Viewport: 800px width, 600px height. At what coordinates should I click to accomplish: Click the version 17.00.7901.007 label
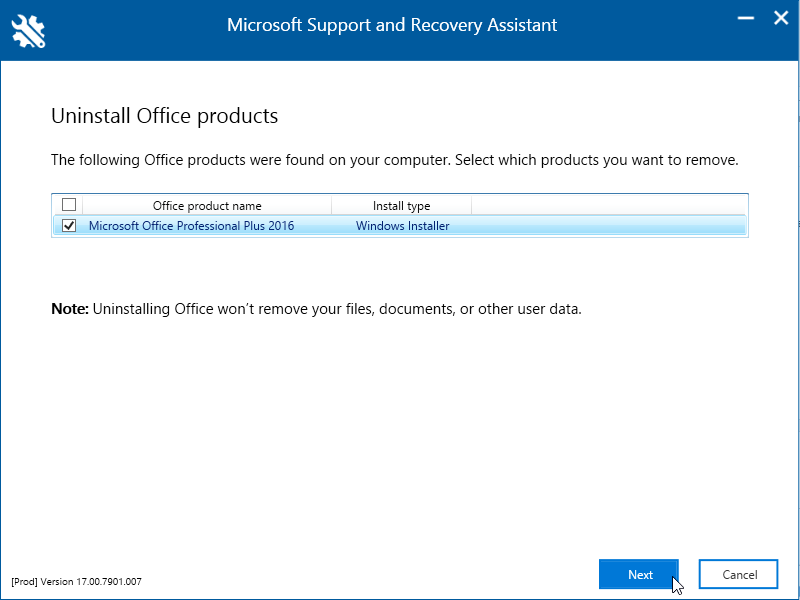pos(76,582)
